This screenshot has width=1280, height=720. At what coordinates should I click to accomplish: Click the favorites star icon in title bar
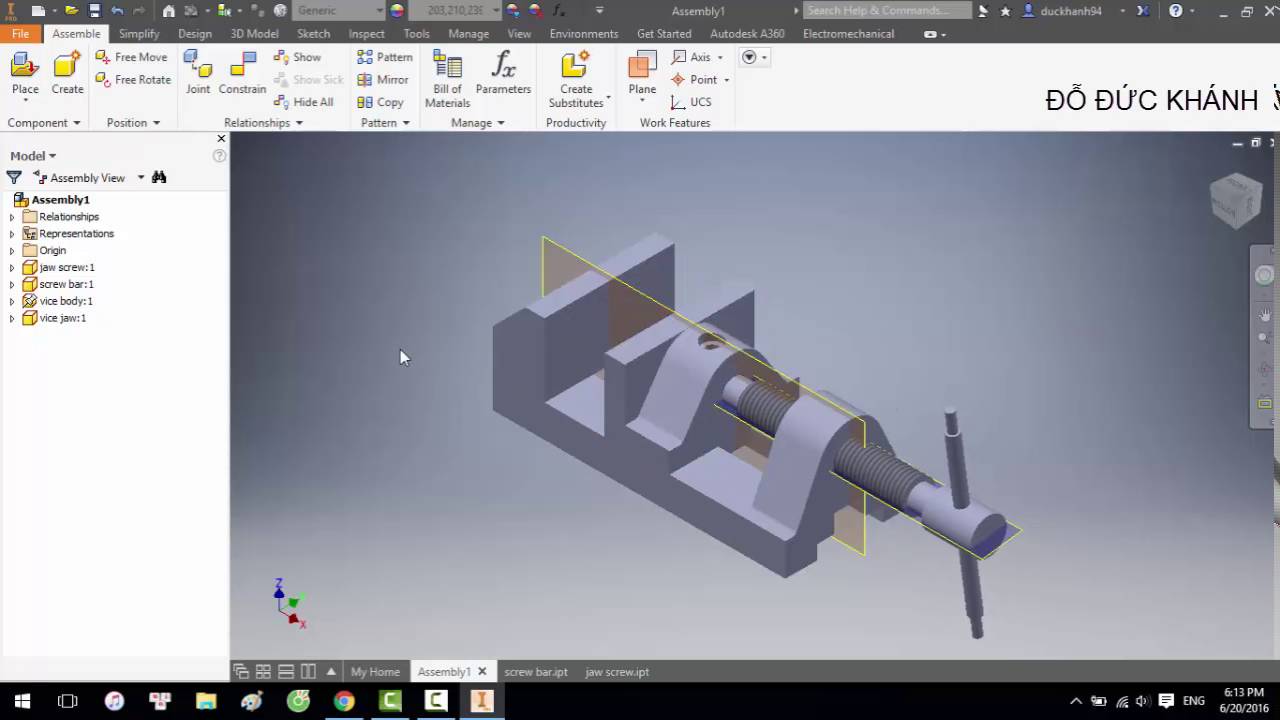pyautogui.click(x=1005, y=11)
